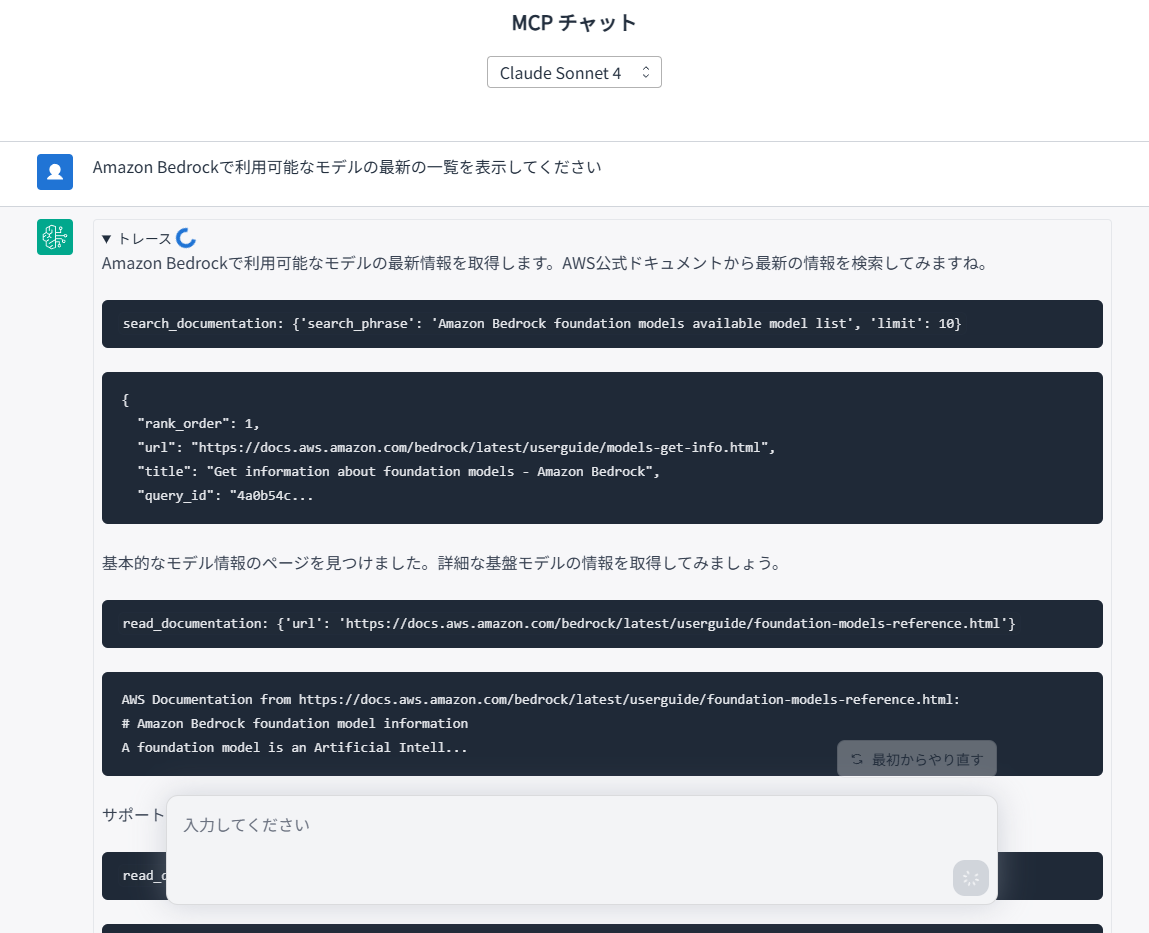Click the trace loading spinner icon
This screenshot has width=1149, height=933.
click(186, 238)
